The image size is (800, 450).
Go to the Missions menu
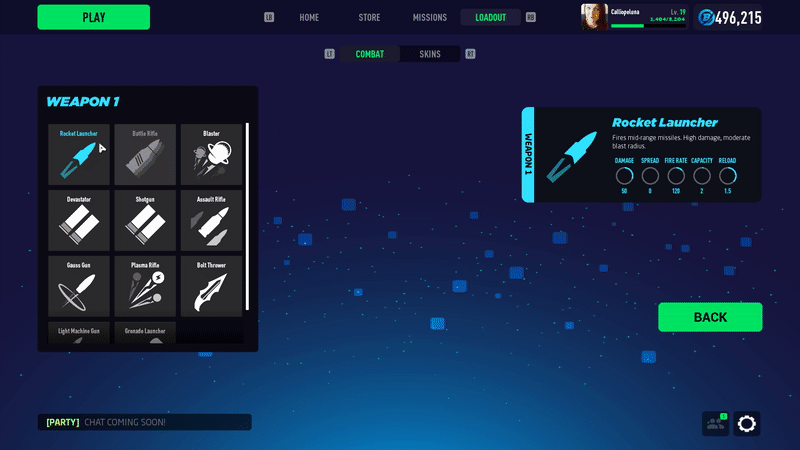pyautogui.click(x=431, y=17)
